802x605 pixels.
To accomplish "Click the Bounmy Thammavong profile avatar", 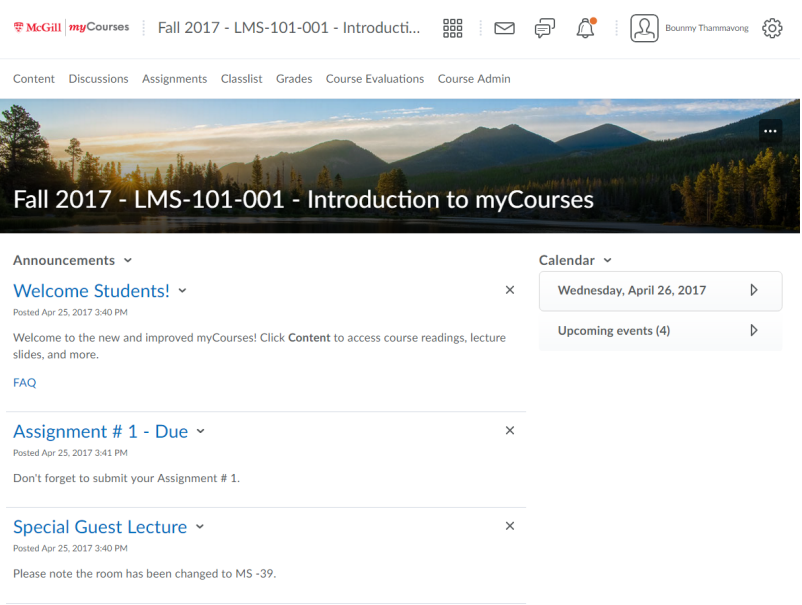I will (644, 28).
